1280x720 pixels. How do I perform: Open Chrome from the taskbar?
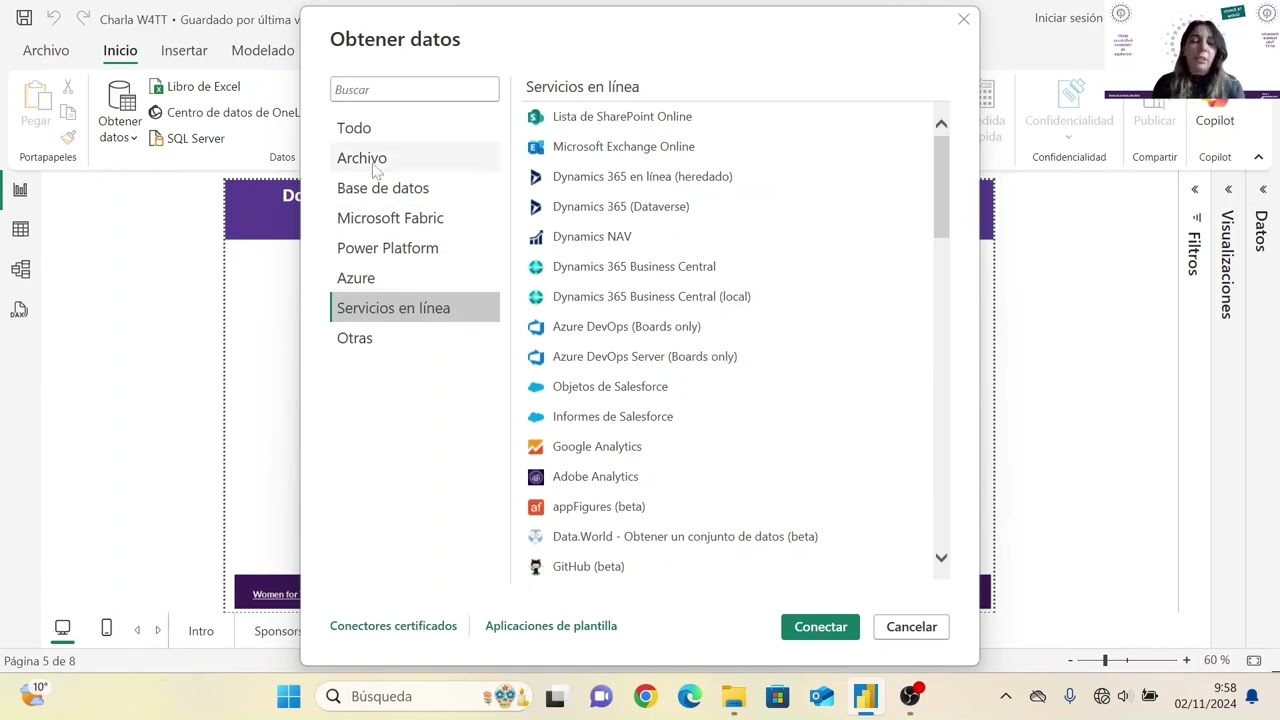click(x=645, y=696)
